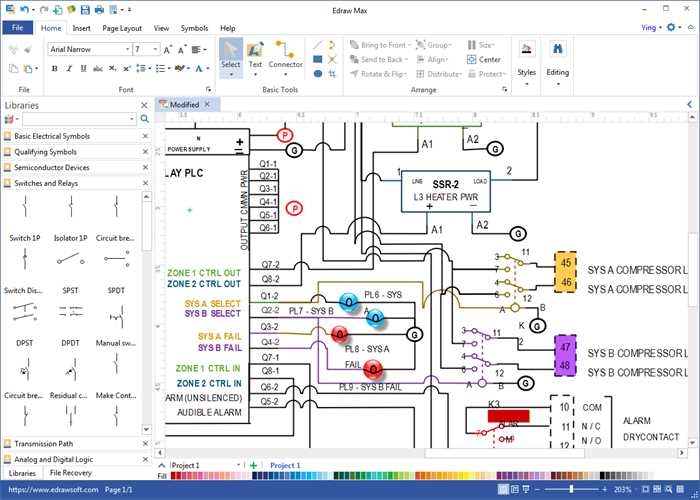Click the library search magnifier icon
The image size is (700, 500).
click(145, 119)
